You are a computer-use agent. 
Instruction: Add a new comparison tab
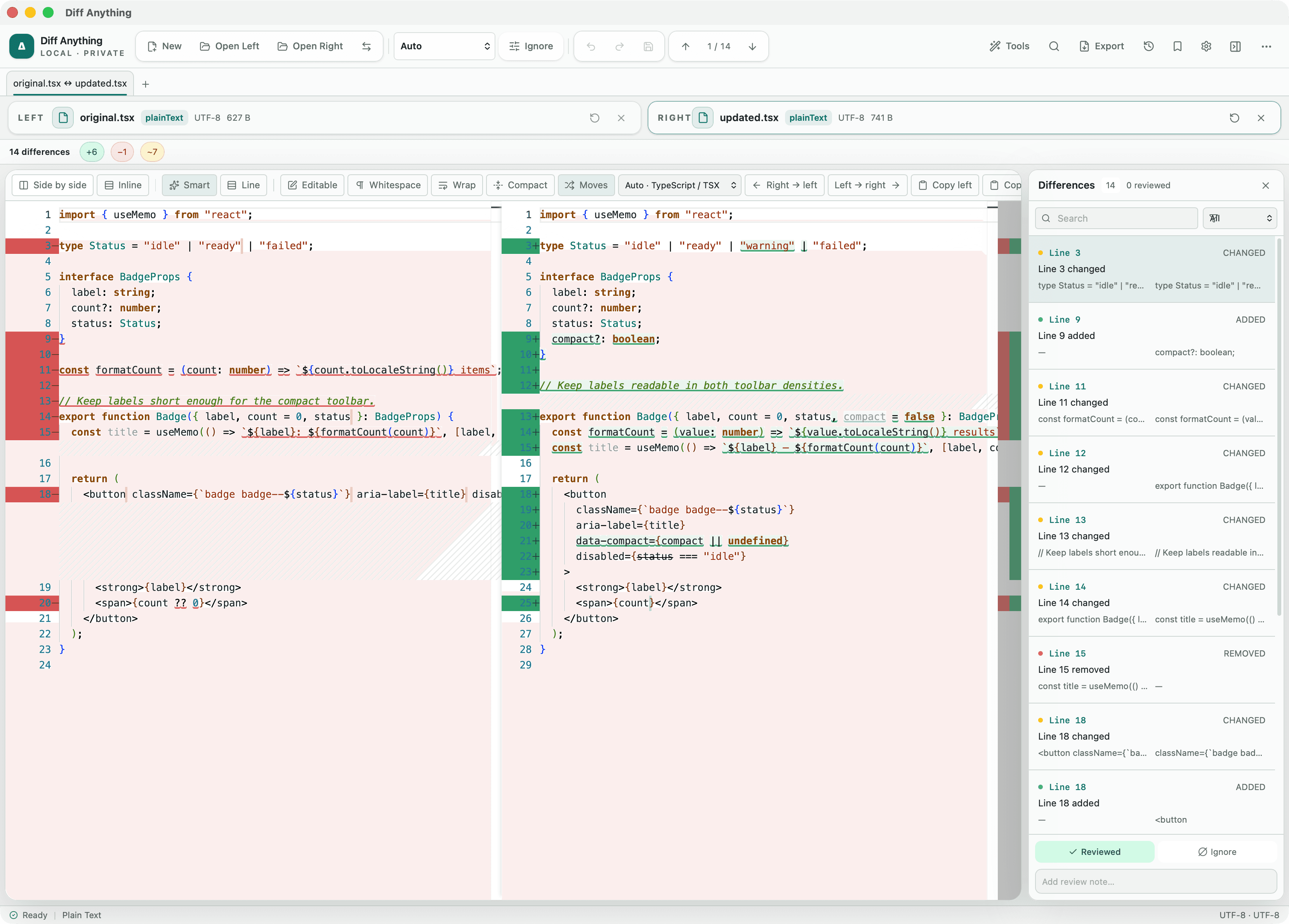coord(146,84)
